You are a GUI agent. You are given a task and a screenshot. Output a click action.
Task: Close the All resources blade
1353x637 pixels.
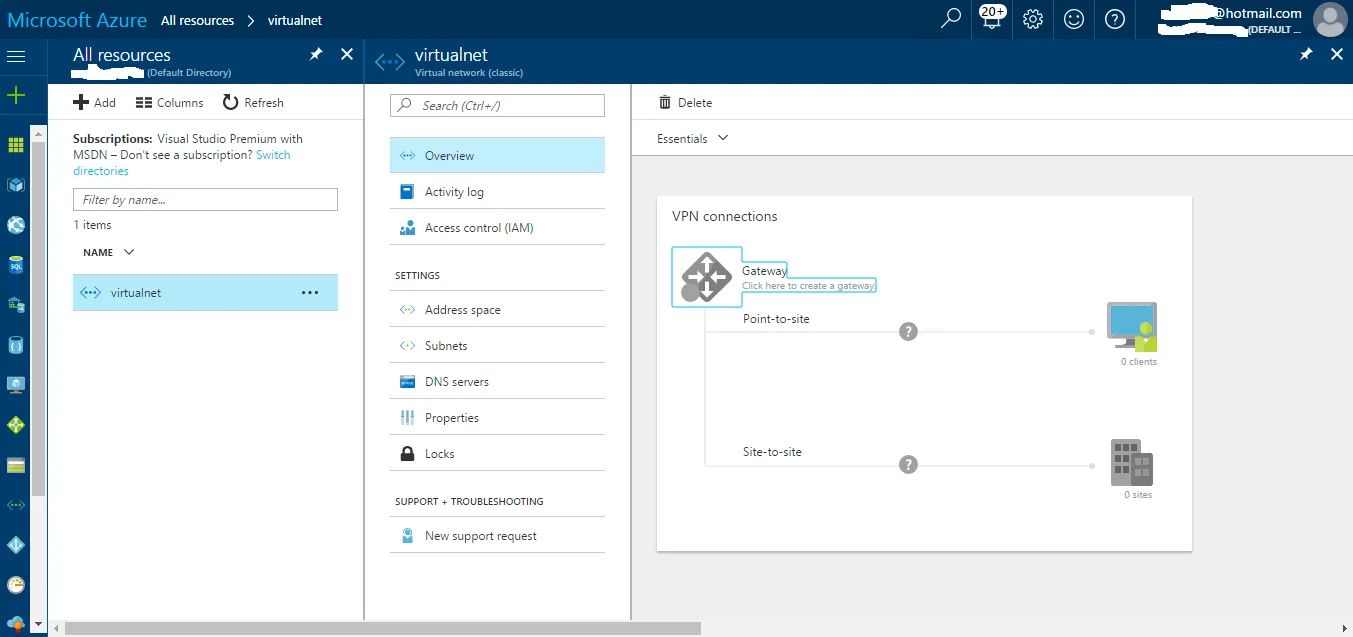[347, 54]
